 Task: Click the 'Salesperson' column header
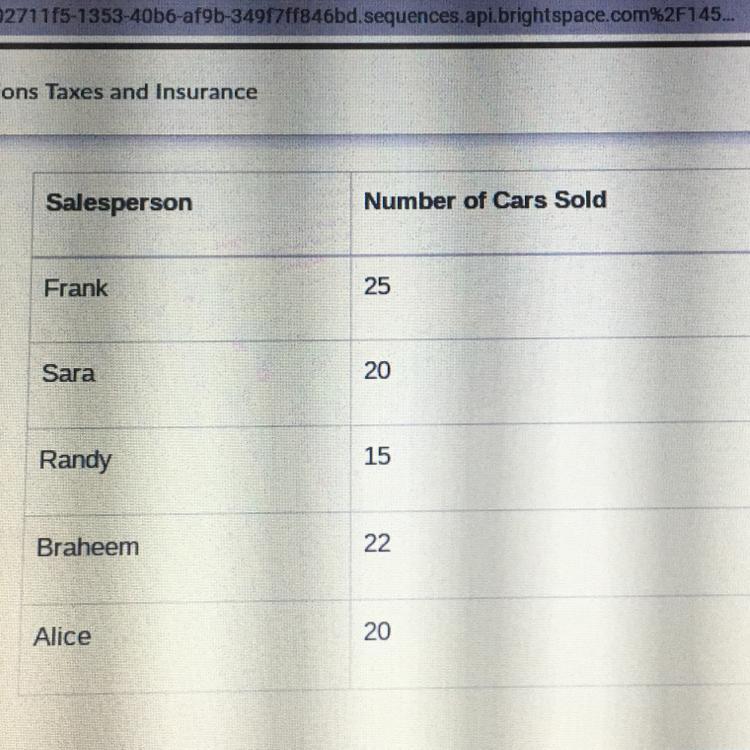click(x=119, y=203)
